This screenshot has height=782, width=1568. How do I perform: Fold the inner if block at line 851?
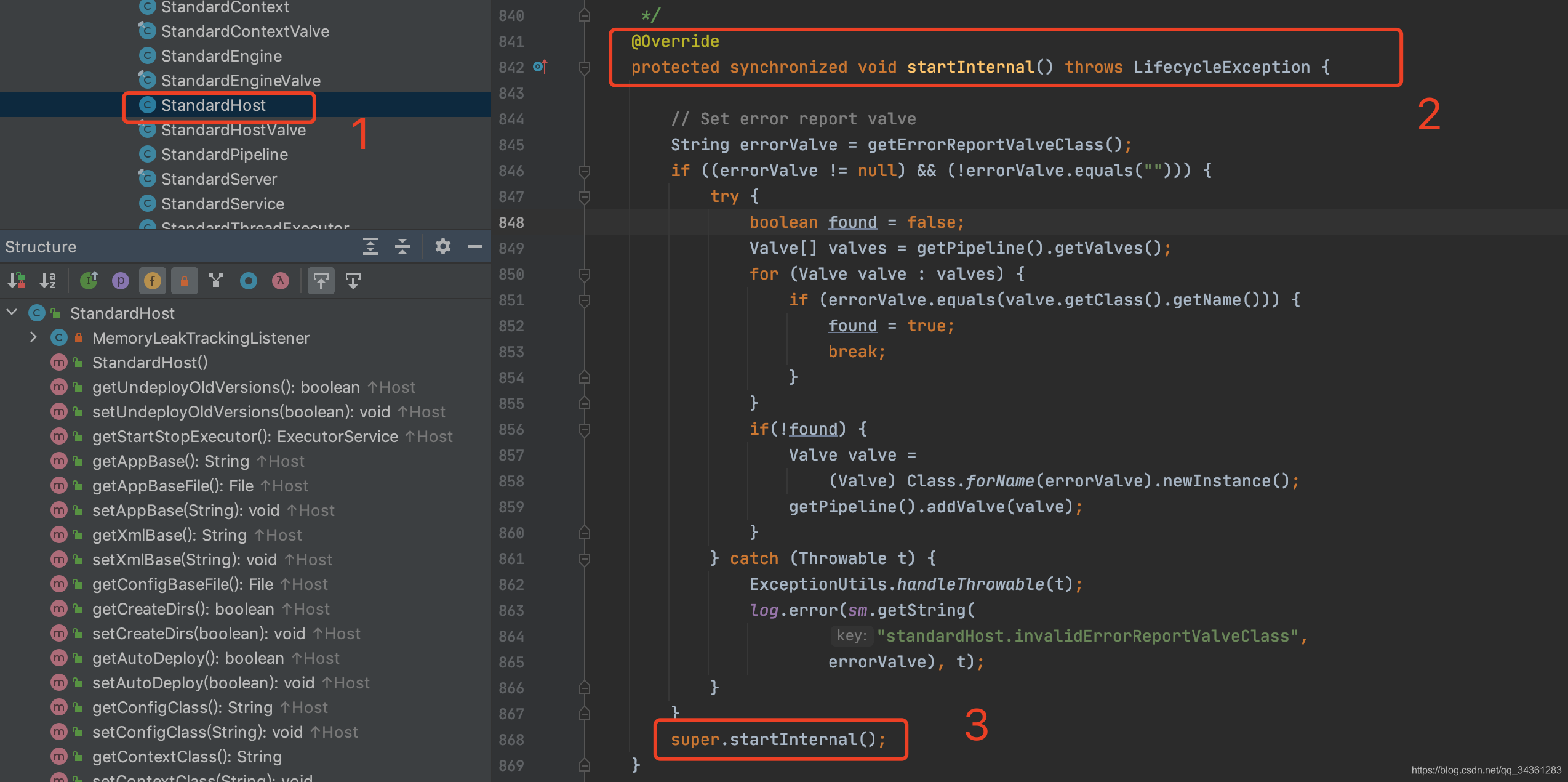click(x=585, y=300)
